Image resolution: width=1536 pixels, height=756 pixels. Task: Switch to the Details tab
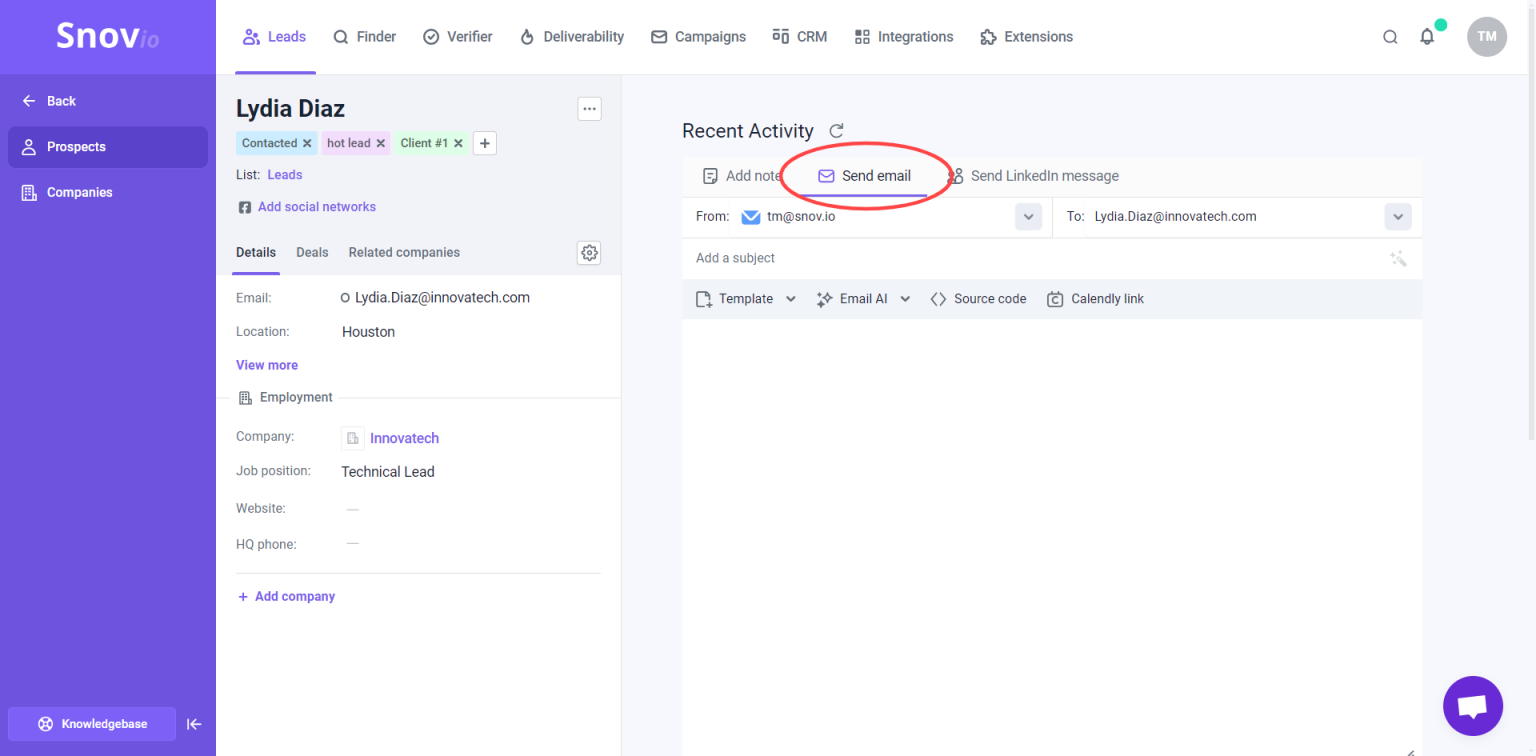click(256, 253)
